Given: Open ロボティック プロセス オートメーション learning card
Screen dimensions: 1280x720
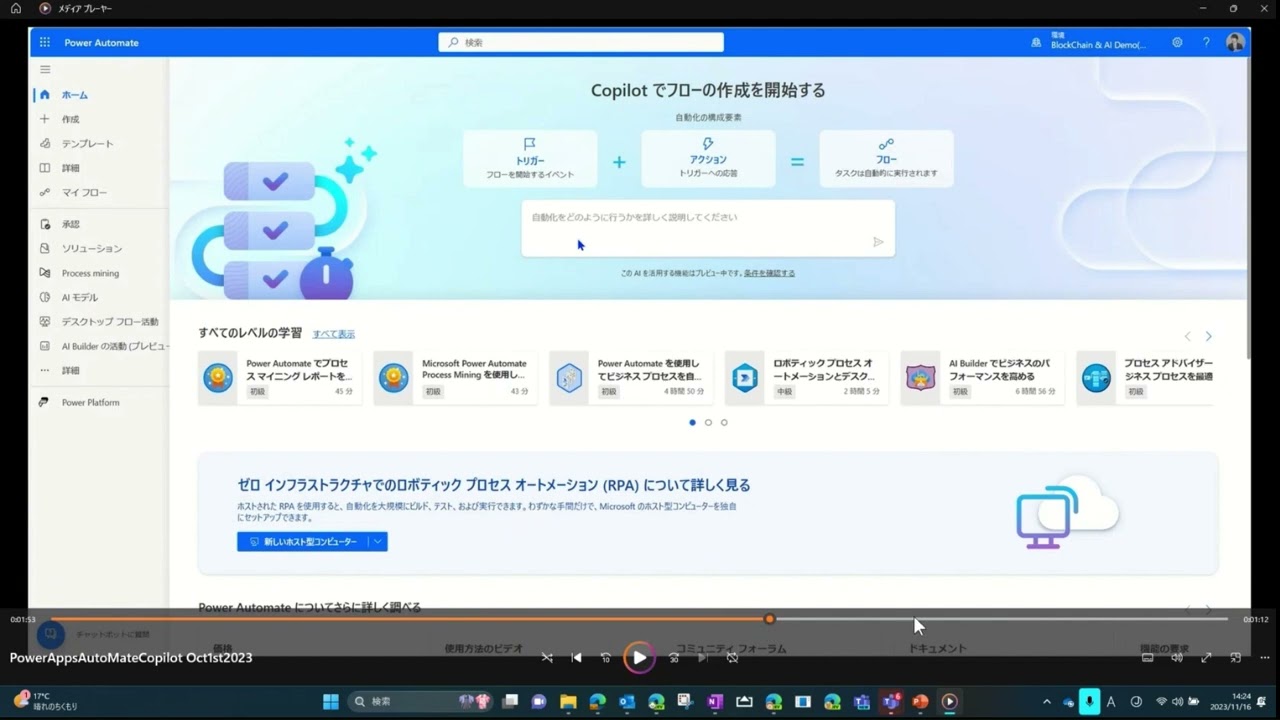Looking at the screenshot, I should point(807,377).
